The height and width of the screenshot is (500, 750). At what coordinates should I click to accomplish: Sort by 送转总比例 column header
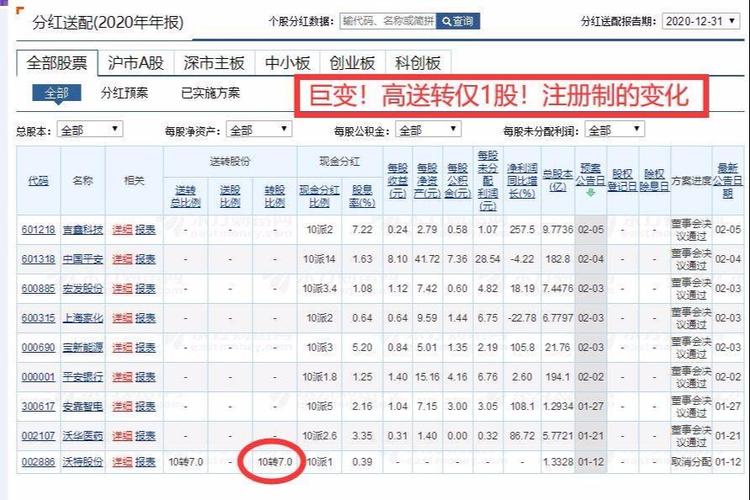(186, 196)
